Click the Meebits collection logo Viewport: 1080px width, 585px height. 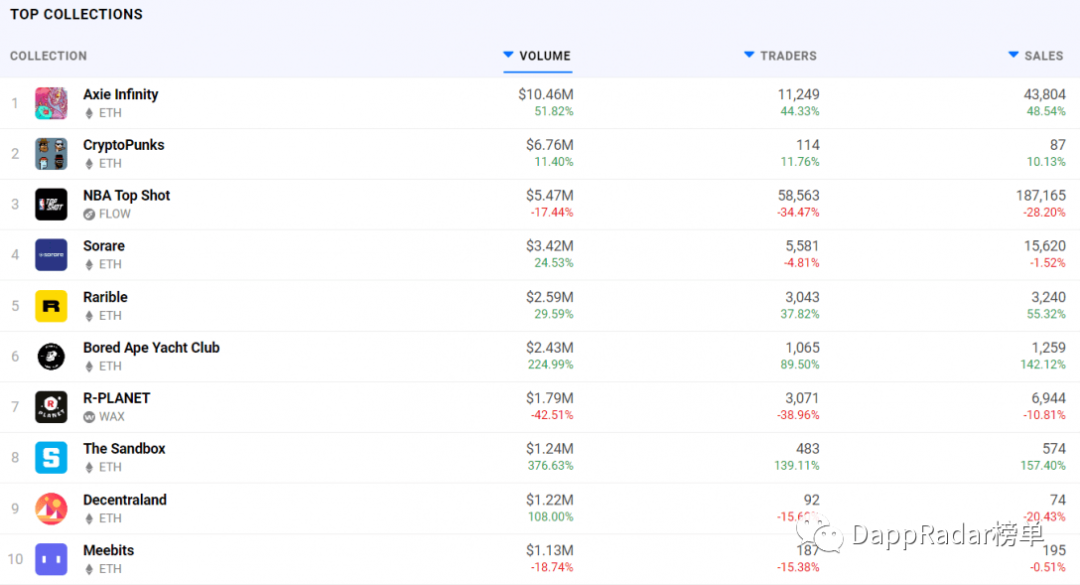point(51,559)
